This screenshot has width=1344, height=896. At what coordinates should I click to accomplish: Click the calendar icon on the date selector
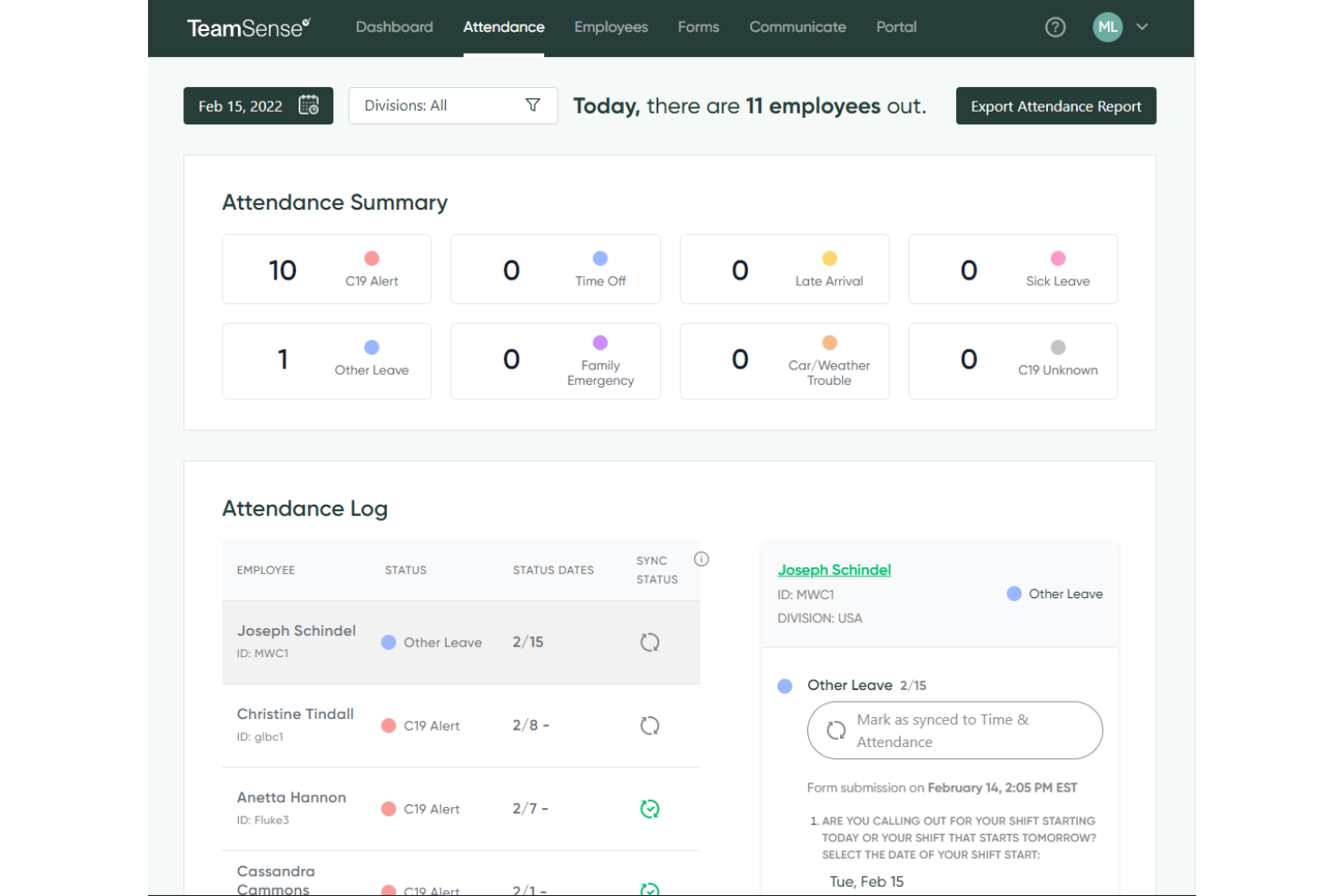[x=309, y=105]
